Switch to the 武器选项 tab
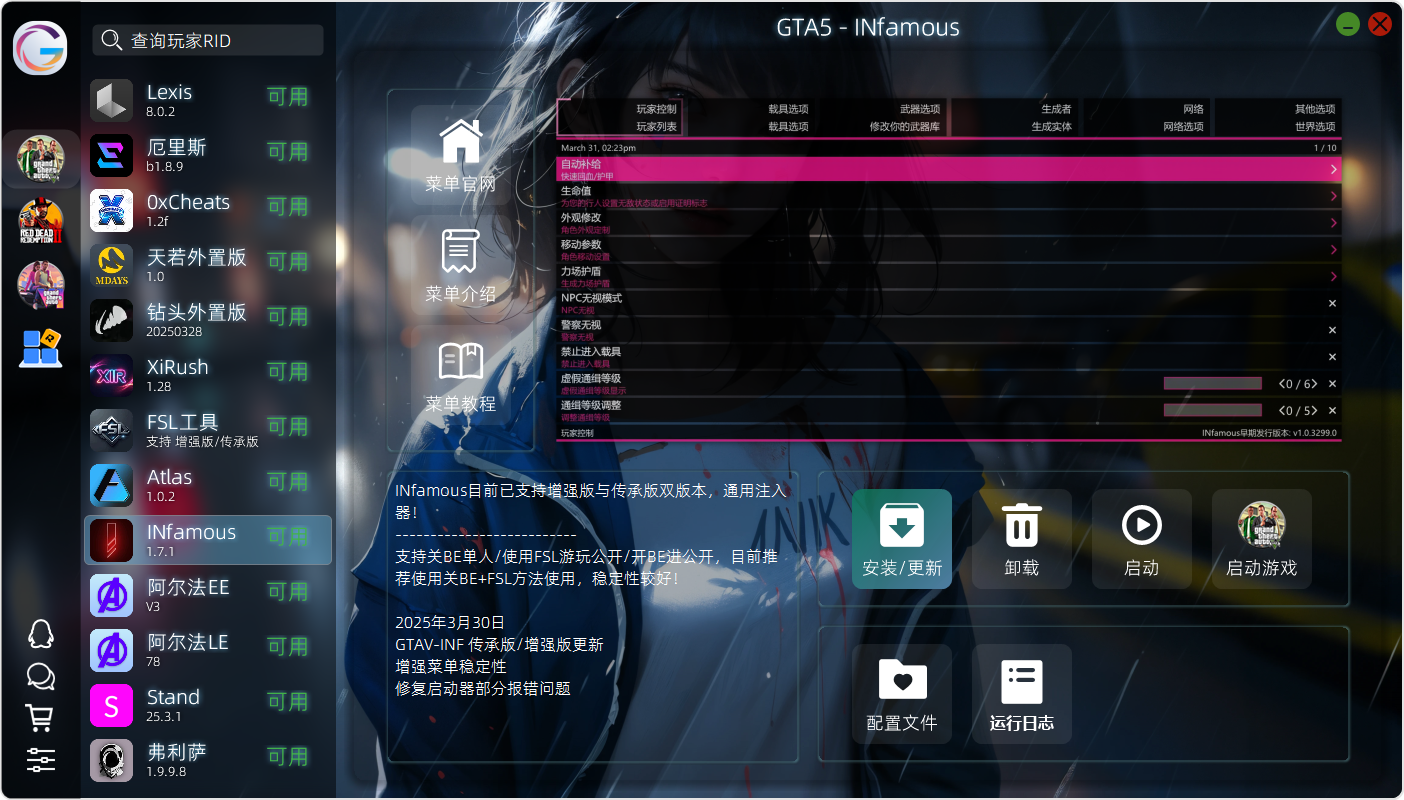 pos(919,109)
